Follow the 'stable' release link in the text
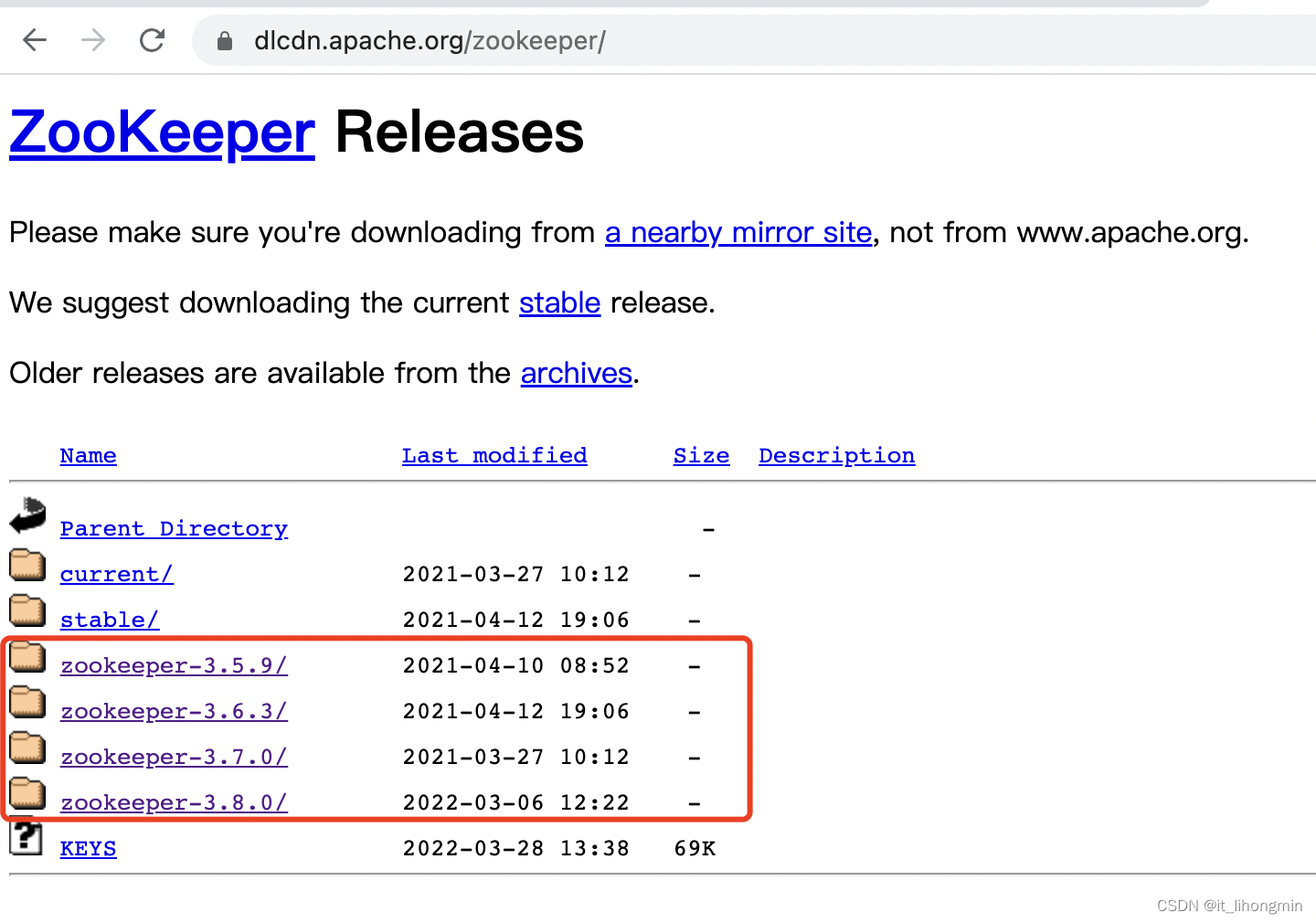The image size is (1316, 923). 559,303
